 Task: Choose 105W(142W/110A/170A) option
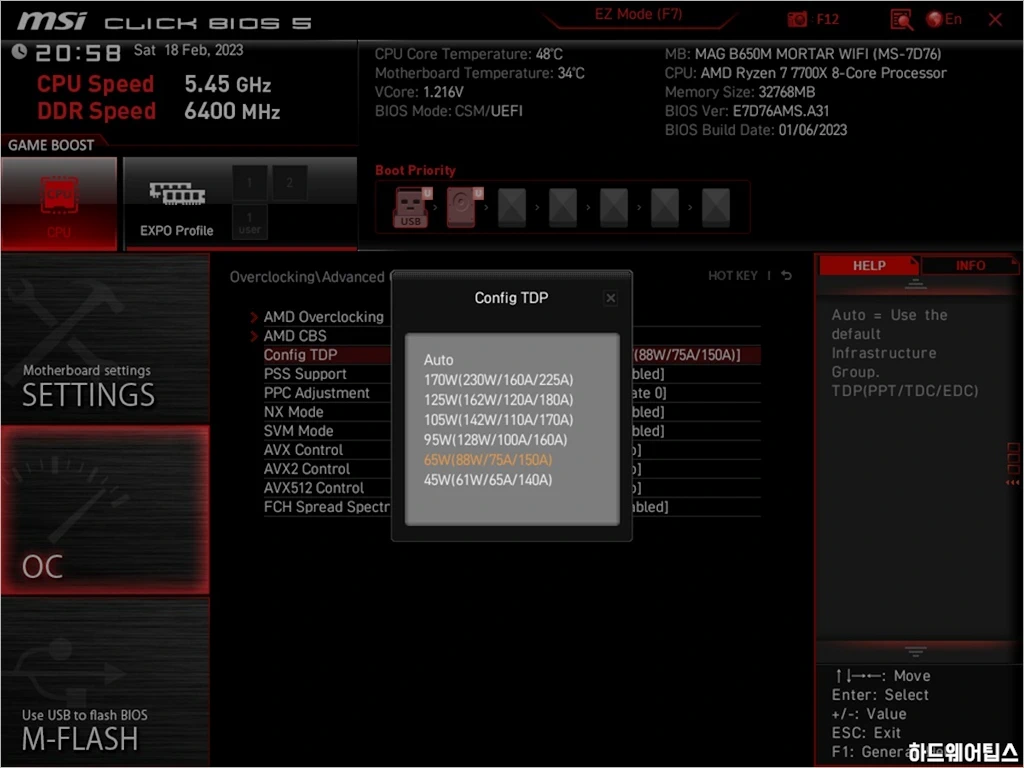(x=498, y=420)
